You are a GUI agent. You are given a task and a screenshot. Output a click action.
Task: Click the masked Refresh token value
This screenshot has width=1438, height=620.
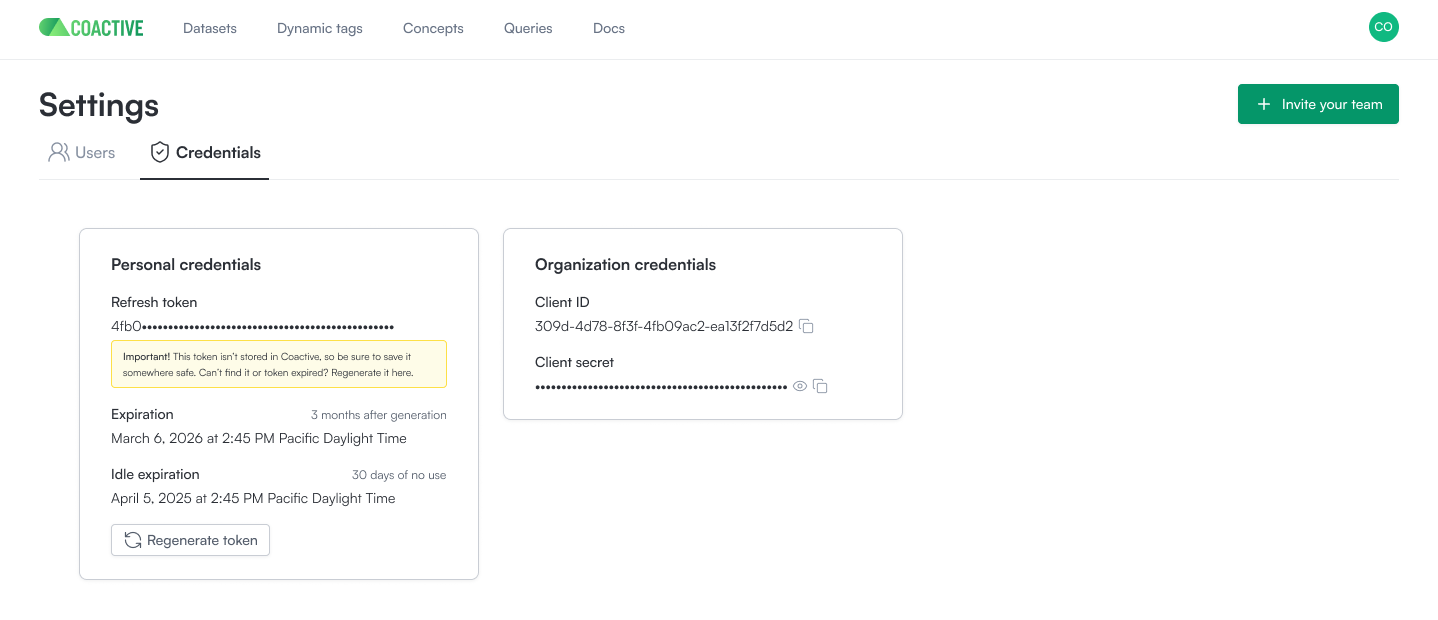pos(252,326)
